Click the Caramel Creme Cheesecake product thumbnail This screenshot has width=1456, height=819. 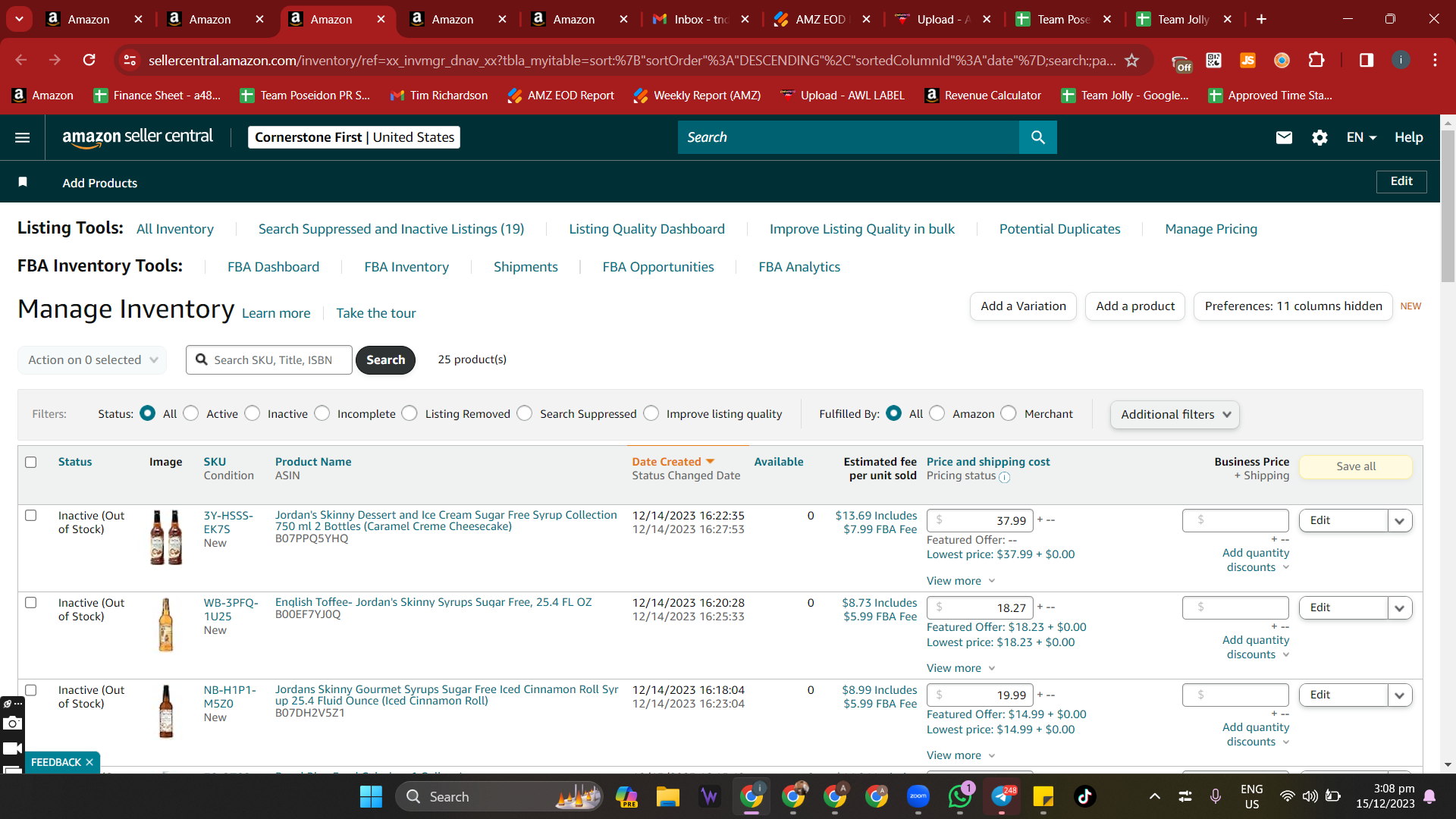(166, 537)
